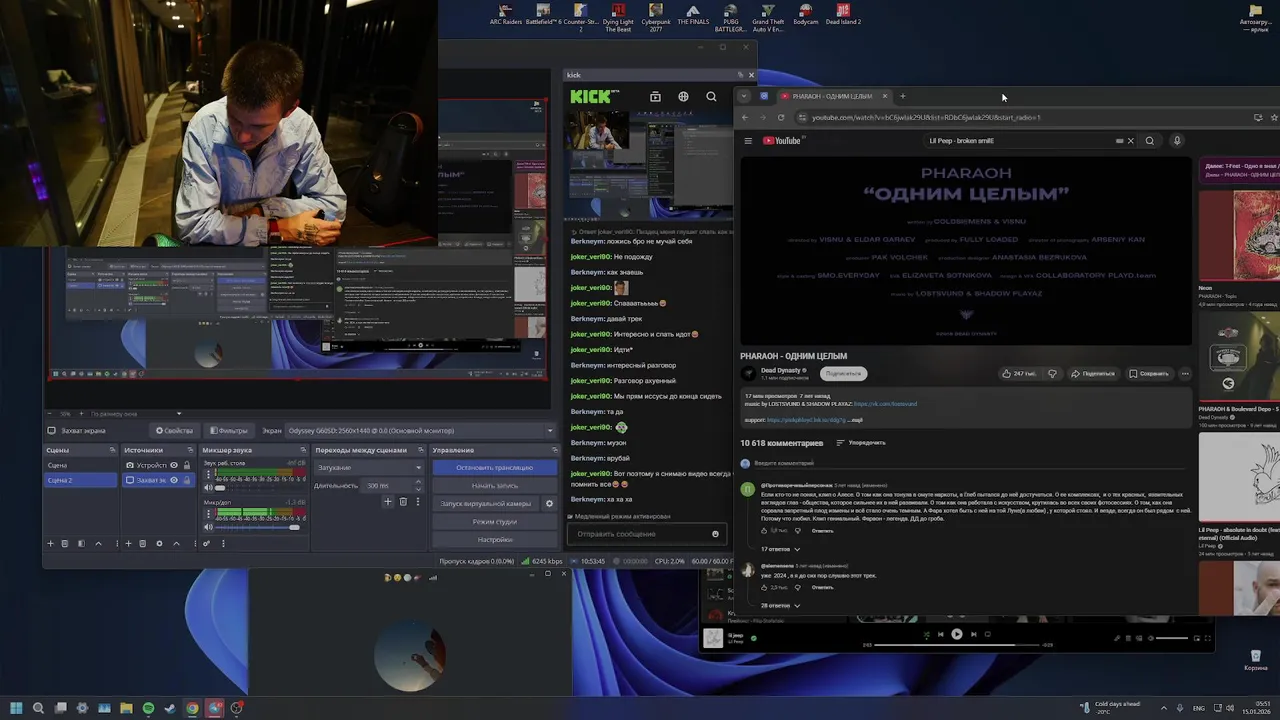Mute the desktop audio speaker icon in OBS mixer

coord(208,488)
